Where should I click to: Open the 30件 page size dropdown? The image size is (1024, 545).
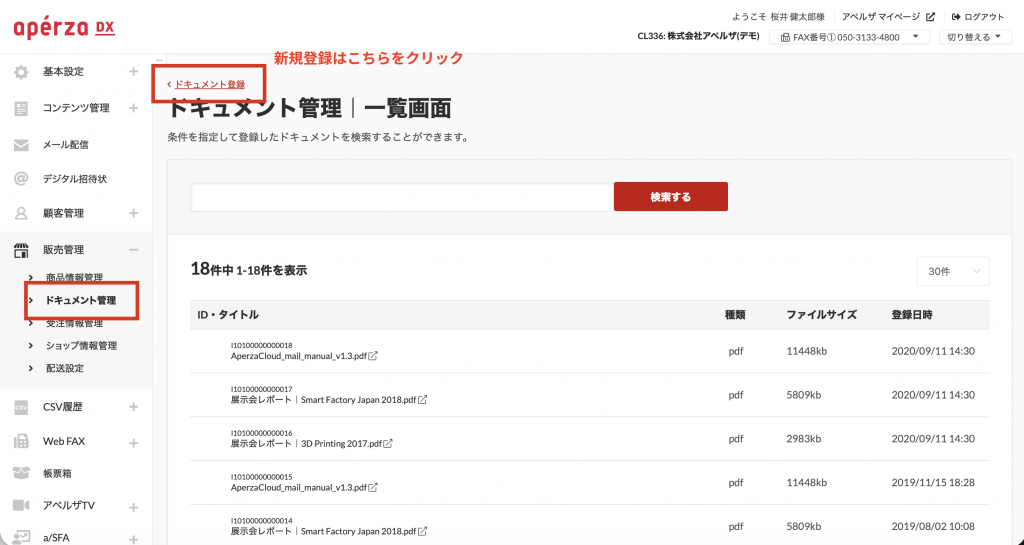[952, 271]
